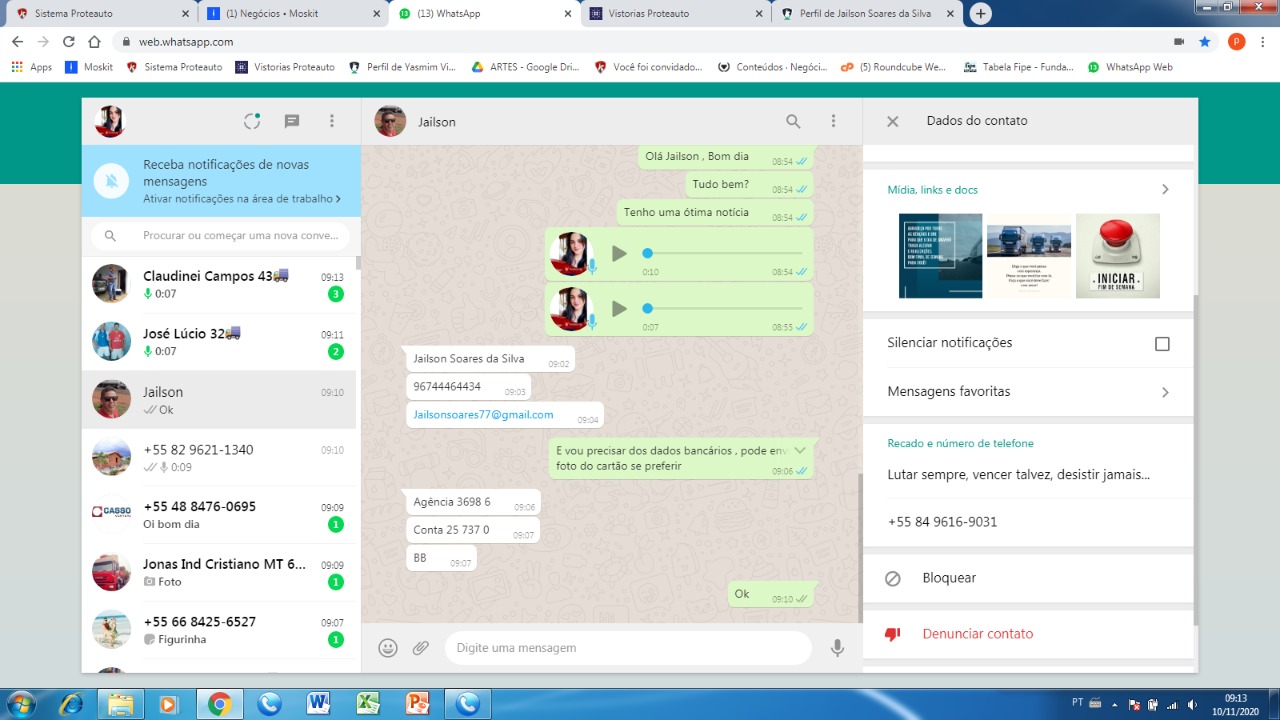This screenshot has height=720, width=1280.
Task: Open the message dropdown arrow on bank details message
Action: point(800,451)
